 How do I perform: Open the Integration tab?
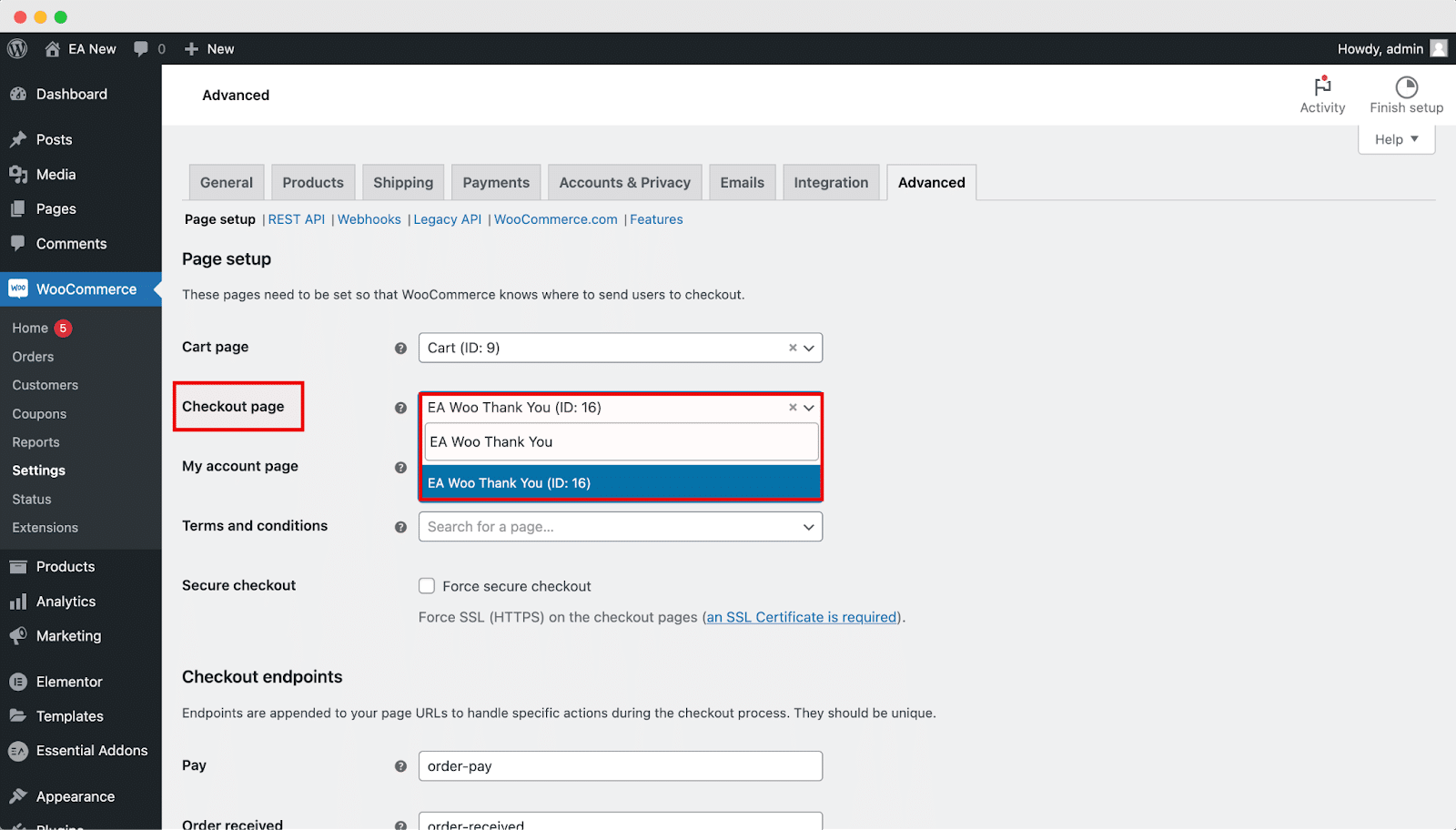(x=830, y=182)
